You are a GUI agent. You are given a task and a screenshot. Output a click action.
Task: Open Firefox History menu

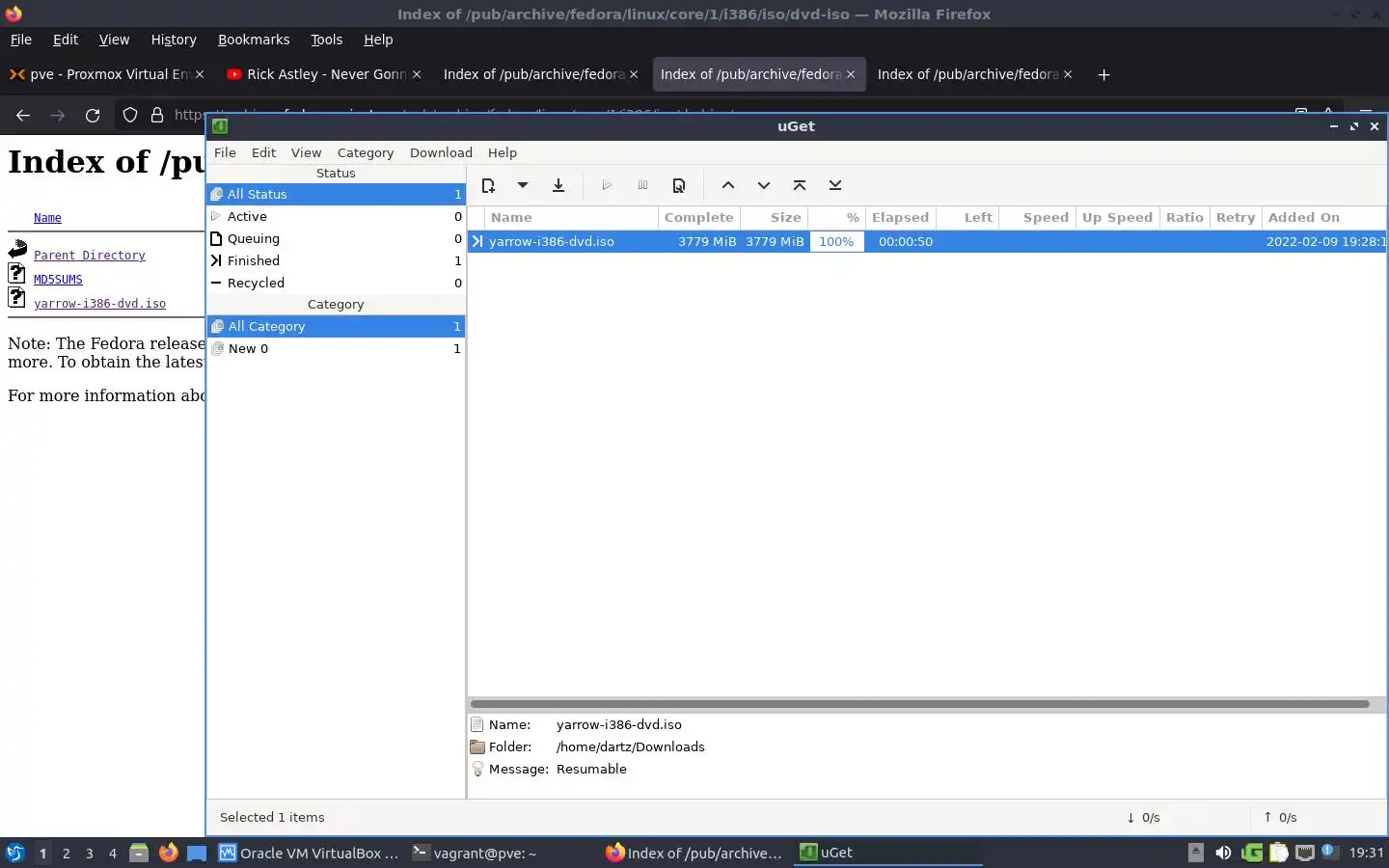(x=174, y=40)
